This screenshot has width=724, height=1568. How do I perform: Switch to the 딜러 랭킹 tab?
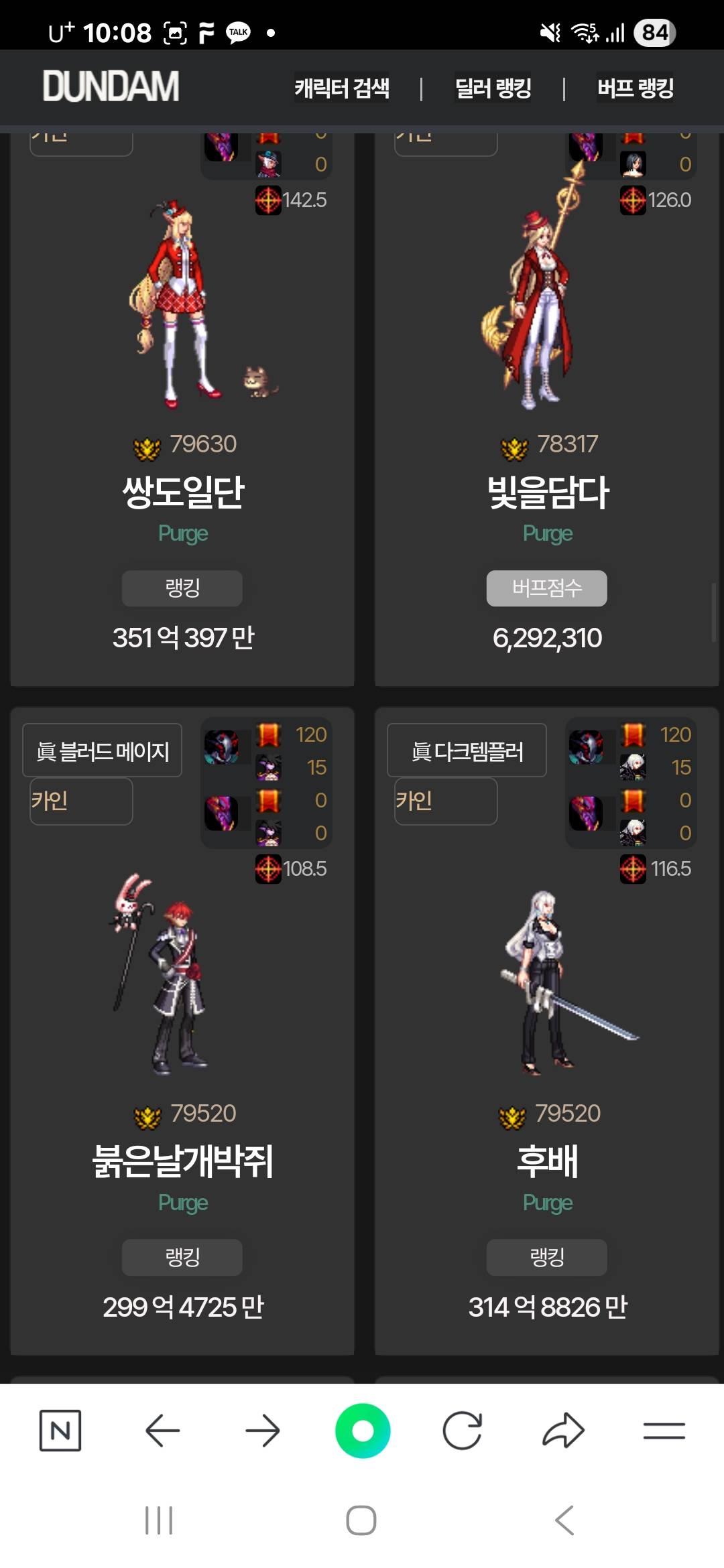click(493, 88)
